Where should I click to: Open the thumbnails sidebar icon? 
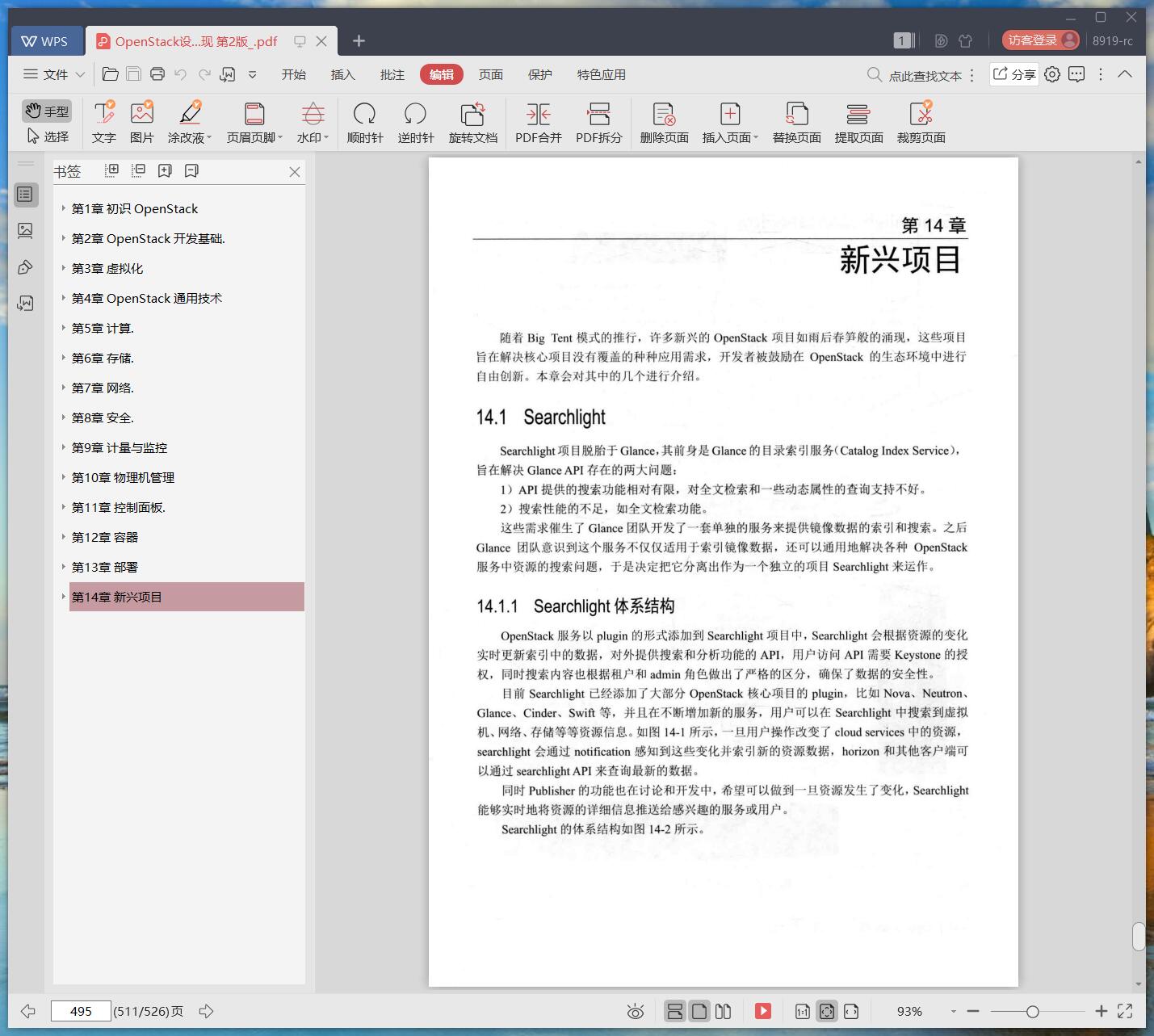[25, 231]
